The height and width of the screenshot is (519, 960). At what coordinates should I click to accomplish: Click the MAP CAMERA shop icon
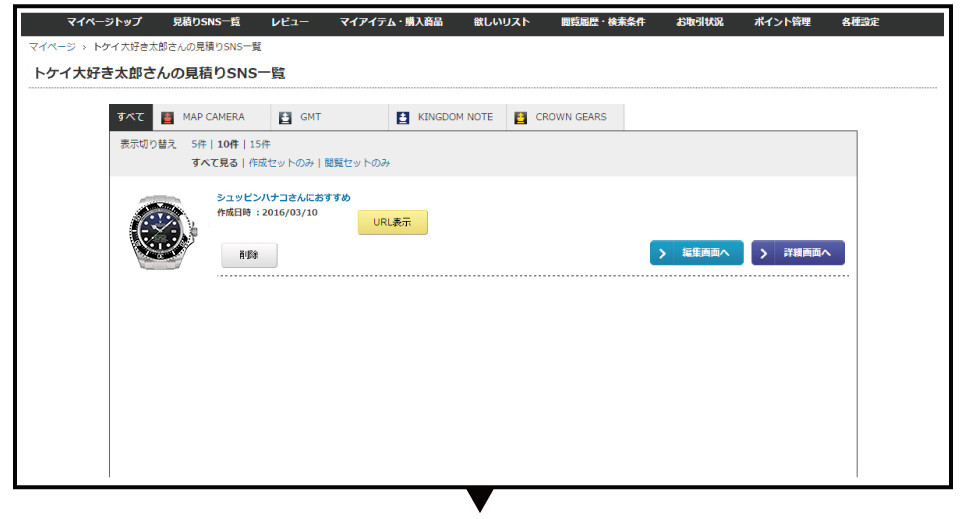point(167,117)
